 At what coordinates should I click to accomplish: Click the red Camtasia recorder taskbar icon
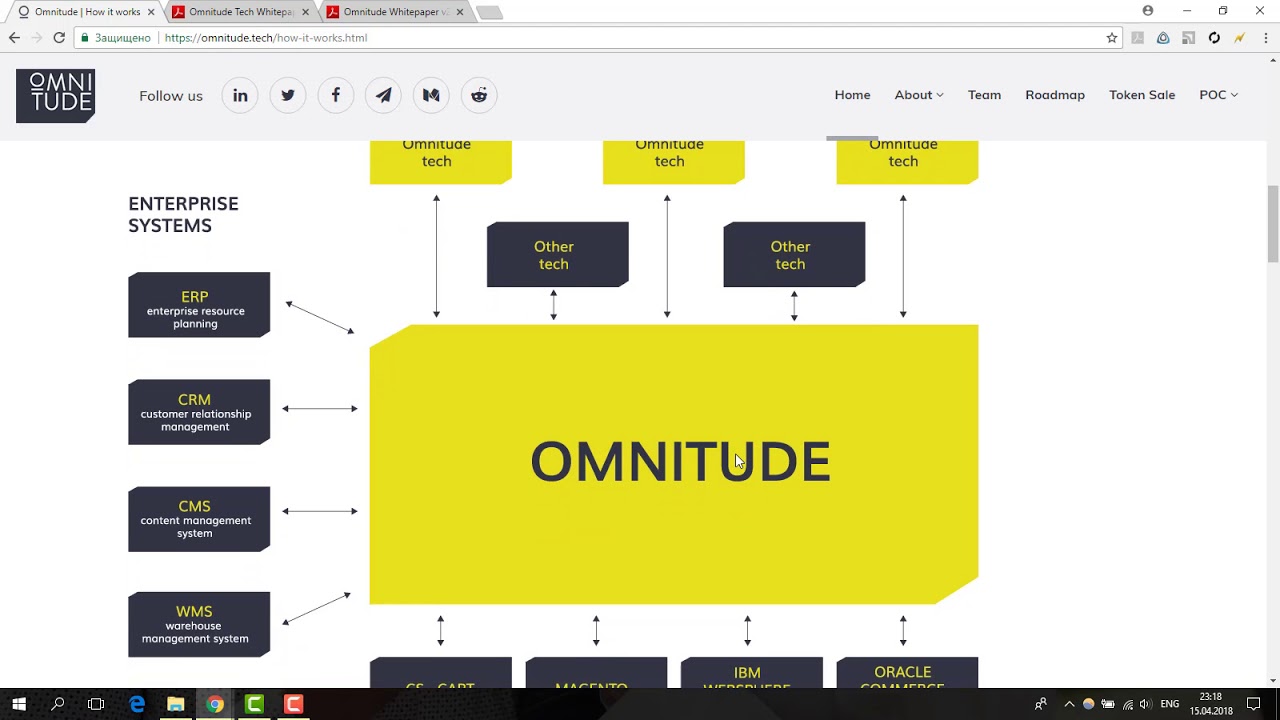(x=293, y=704)
